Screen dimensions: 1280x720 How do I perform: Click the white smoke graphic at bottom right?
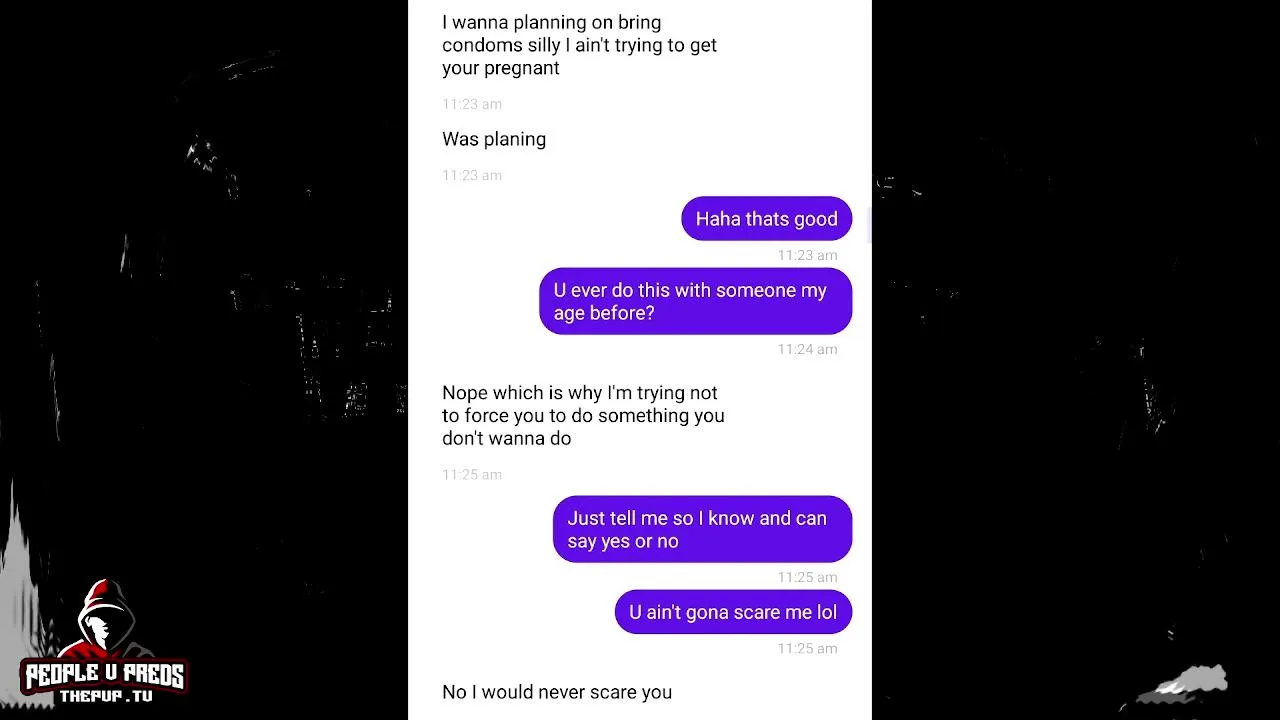pos(1185,683)
